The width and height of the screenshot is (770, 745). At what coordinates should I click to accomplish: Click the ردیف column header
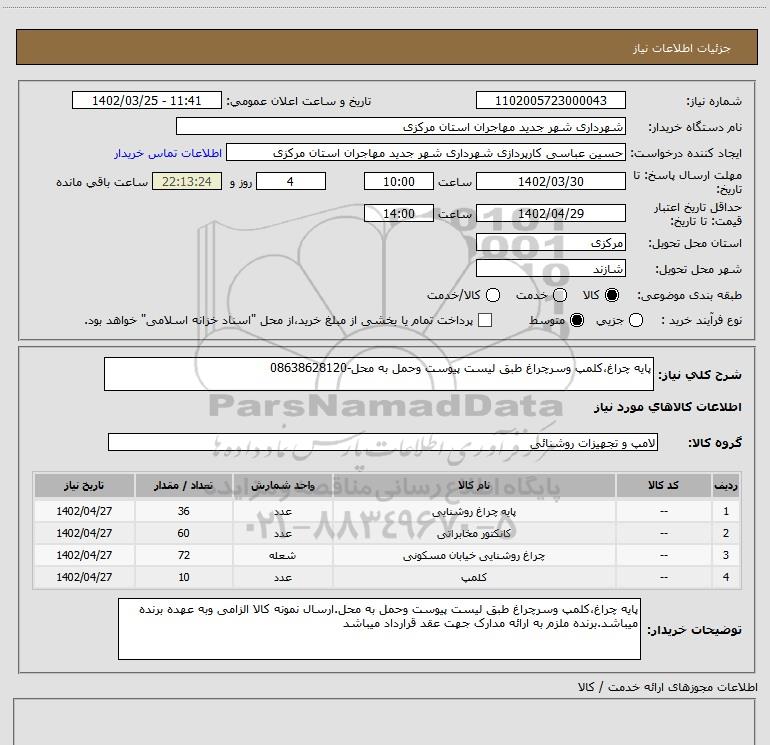726,485
